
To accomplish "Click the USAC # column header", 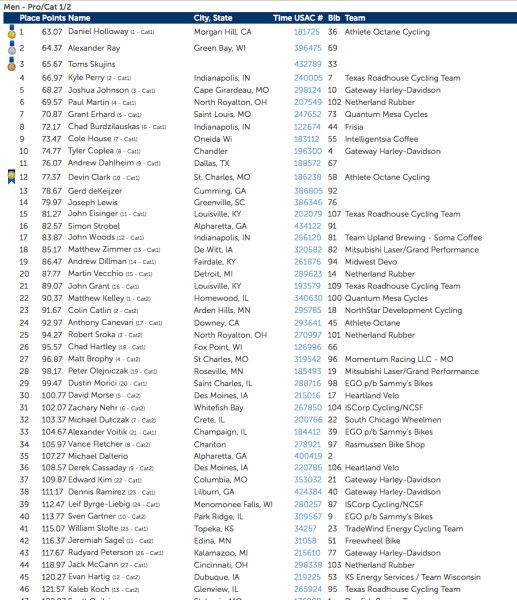I will (x=309, y=18).
